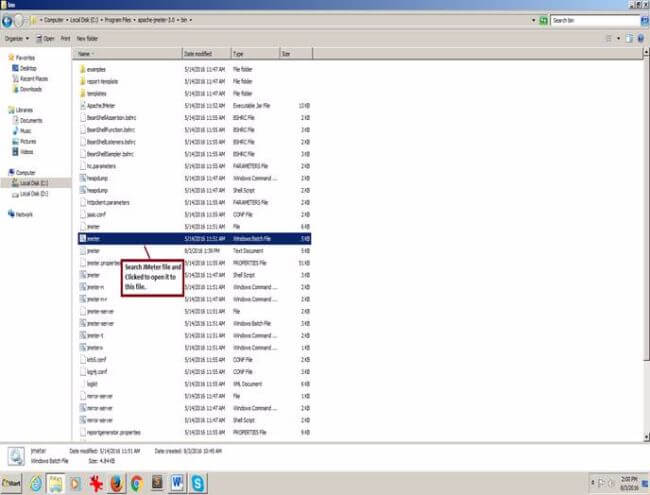Sort by Date modified column header
Screen dimensions: 650x495
coord(206,54)
